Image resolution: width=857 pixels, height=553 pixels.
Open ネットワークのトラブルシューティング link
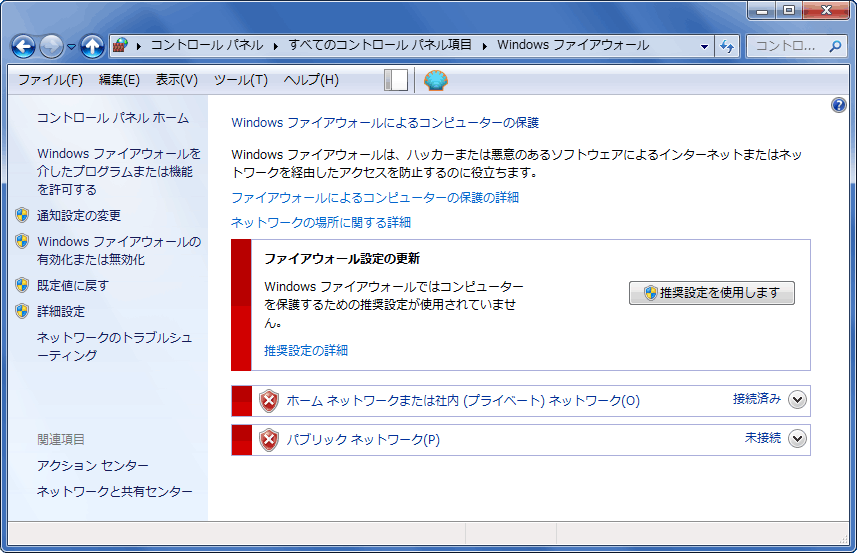coord(114,346)
